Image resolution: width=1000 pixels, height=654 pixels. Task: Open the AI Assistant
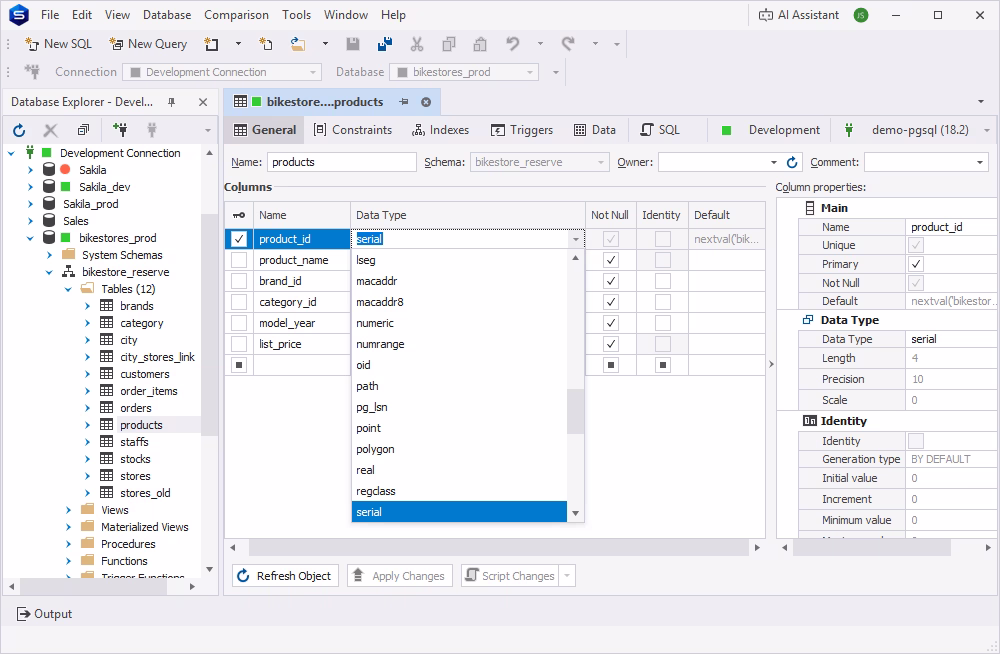tap(798, 15)
